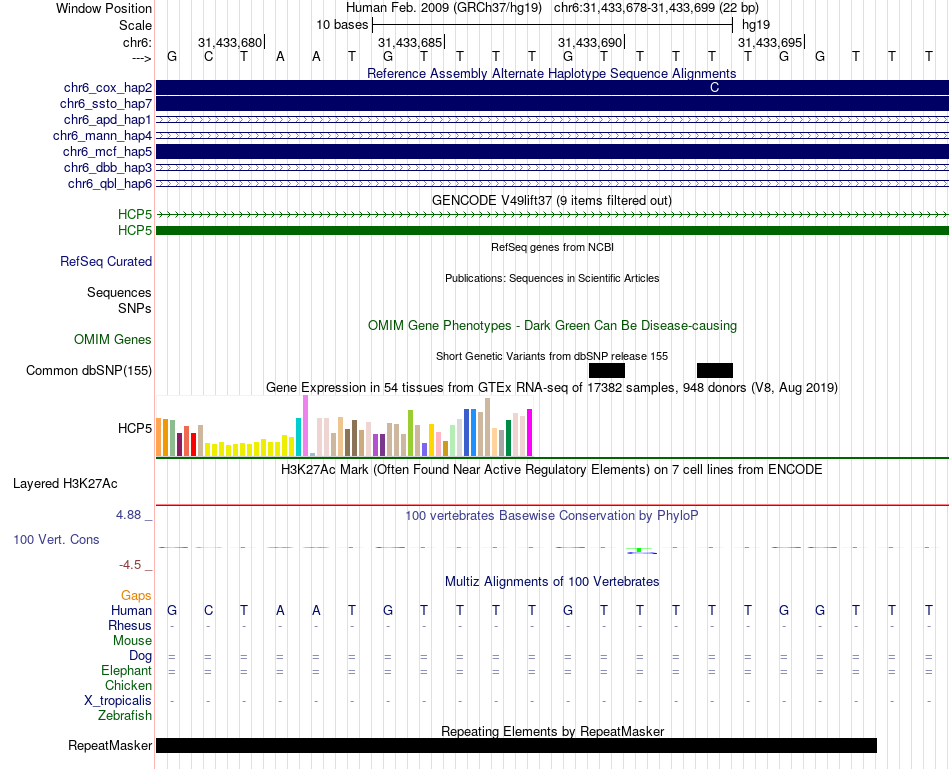Click the 100 vertebrates PhyloP conservation title
The image size is (950, 769).
click(552, 516)
